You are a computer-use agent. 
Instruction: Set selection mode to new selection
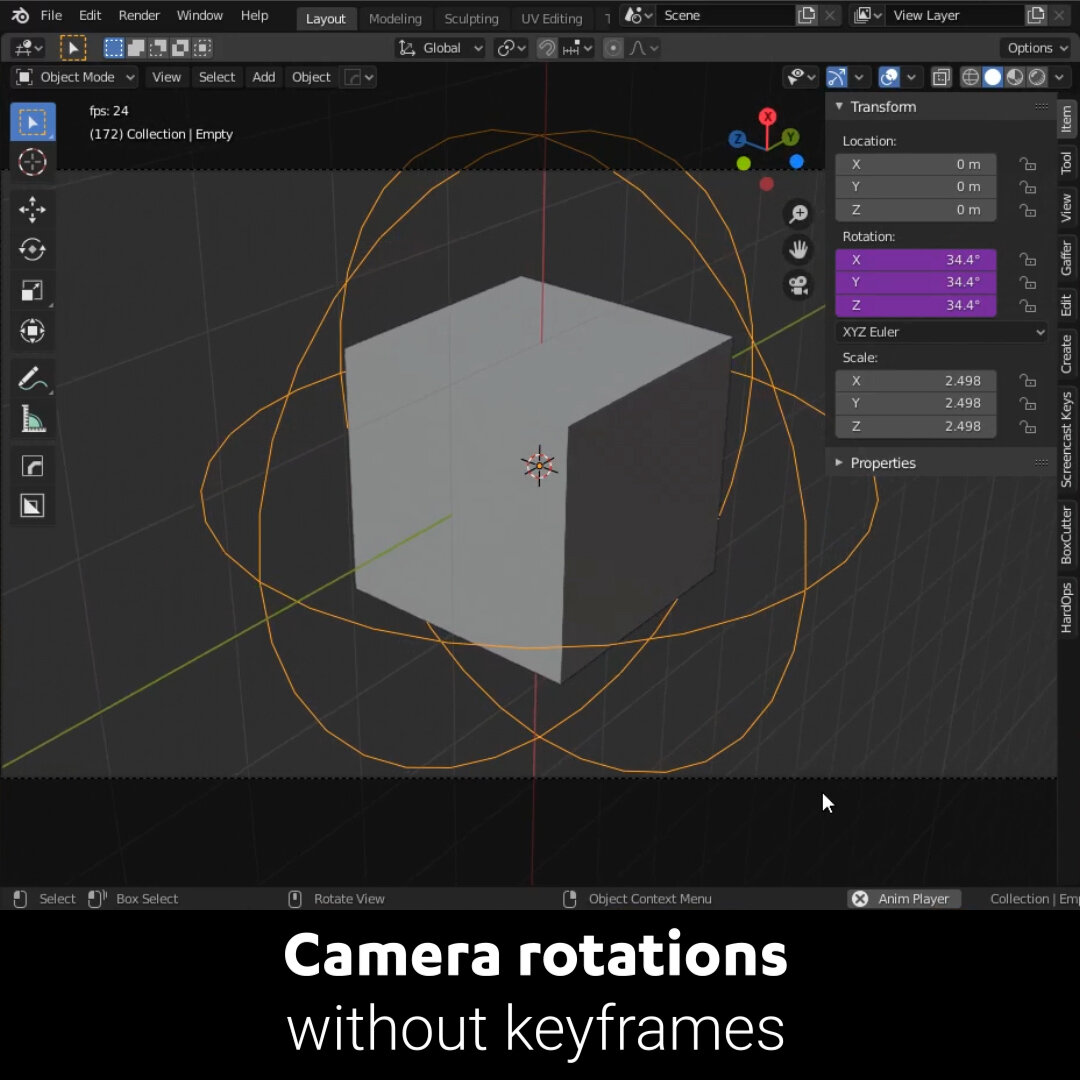pyautogui.click(x=114, y=48)
